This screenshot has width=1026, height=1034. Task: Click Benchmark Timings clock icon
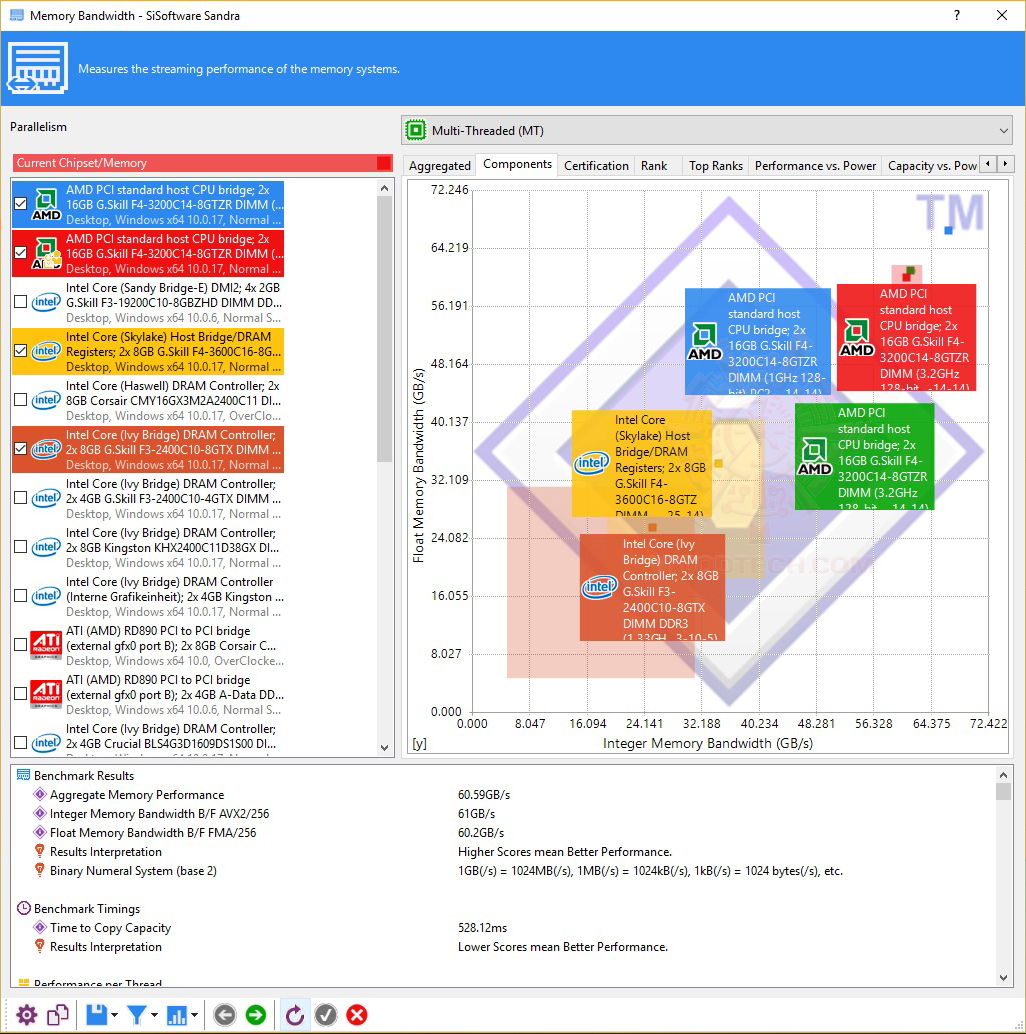24,908
